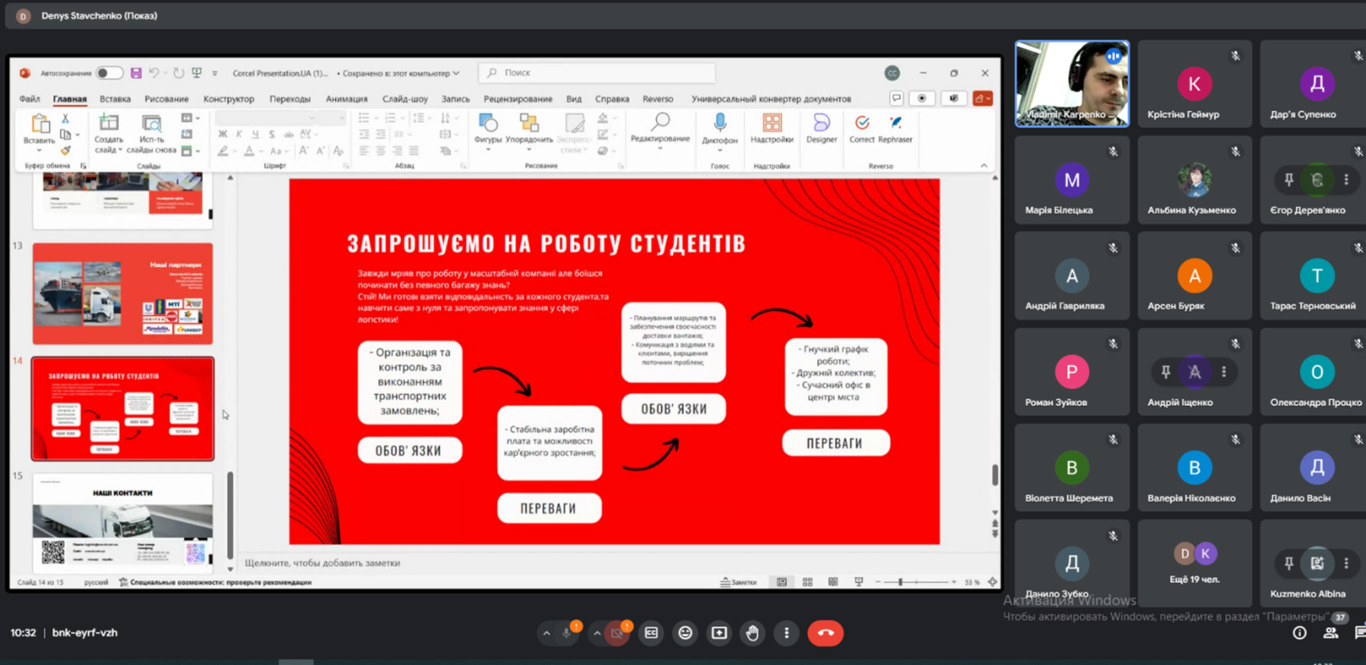
Task: Open the Рисование ribbon tab
Action: pyautogui.click(x=166, y=99)
